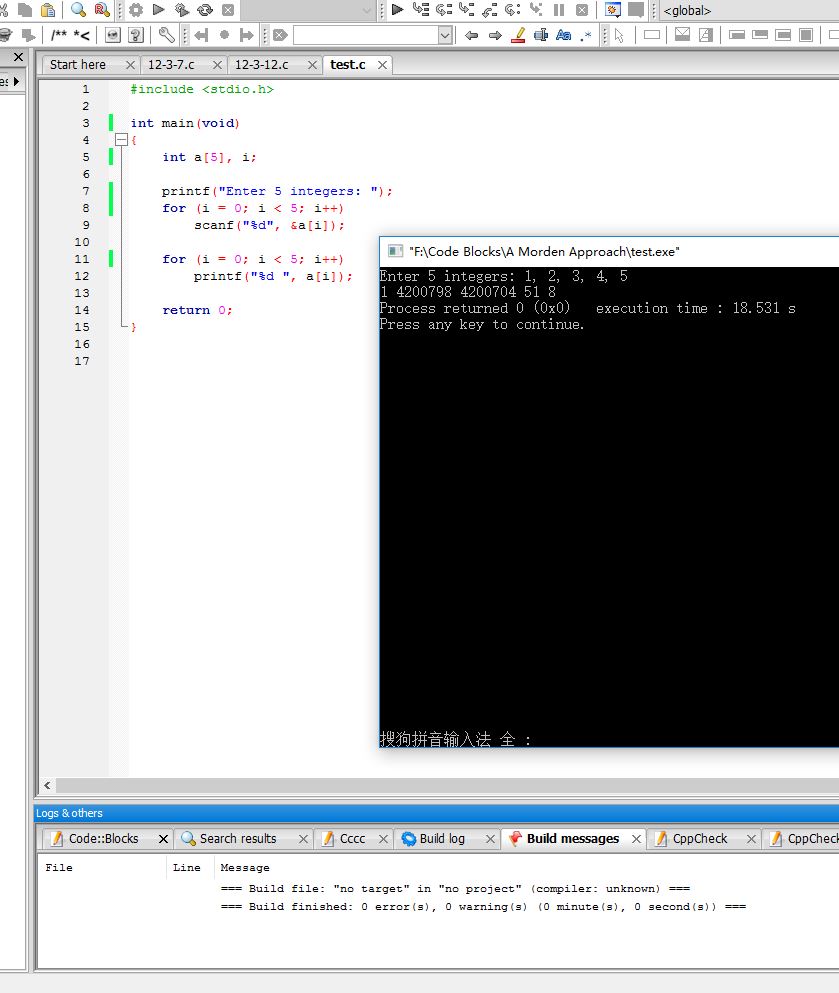Expand the side panel with the arrow
The width and height of the screenshot is (839, 993).
click(16, 81)
